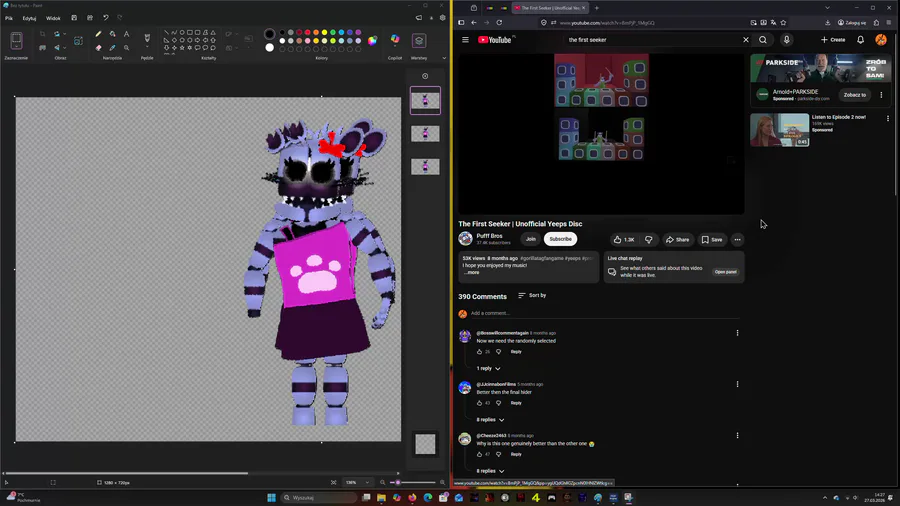
Task: Select the third layer thumbnail in Paint
Action: [x=425, y=167]
